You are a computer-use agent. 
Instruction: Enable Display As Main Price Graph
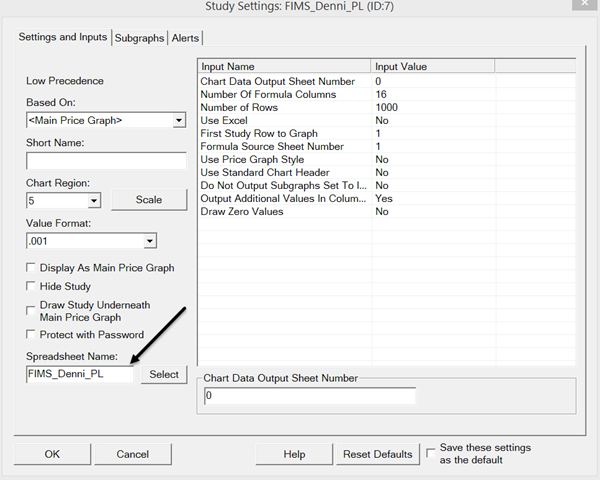pos(31,268)
